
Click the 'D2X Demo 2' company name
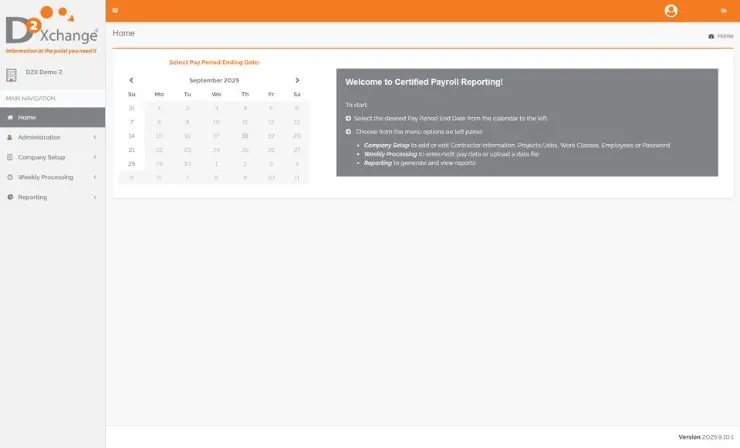click(44, 72)
